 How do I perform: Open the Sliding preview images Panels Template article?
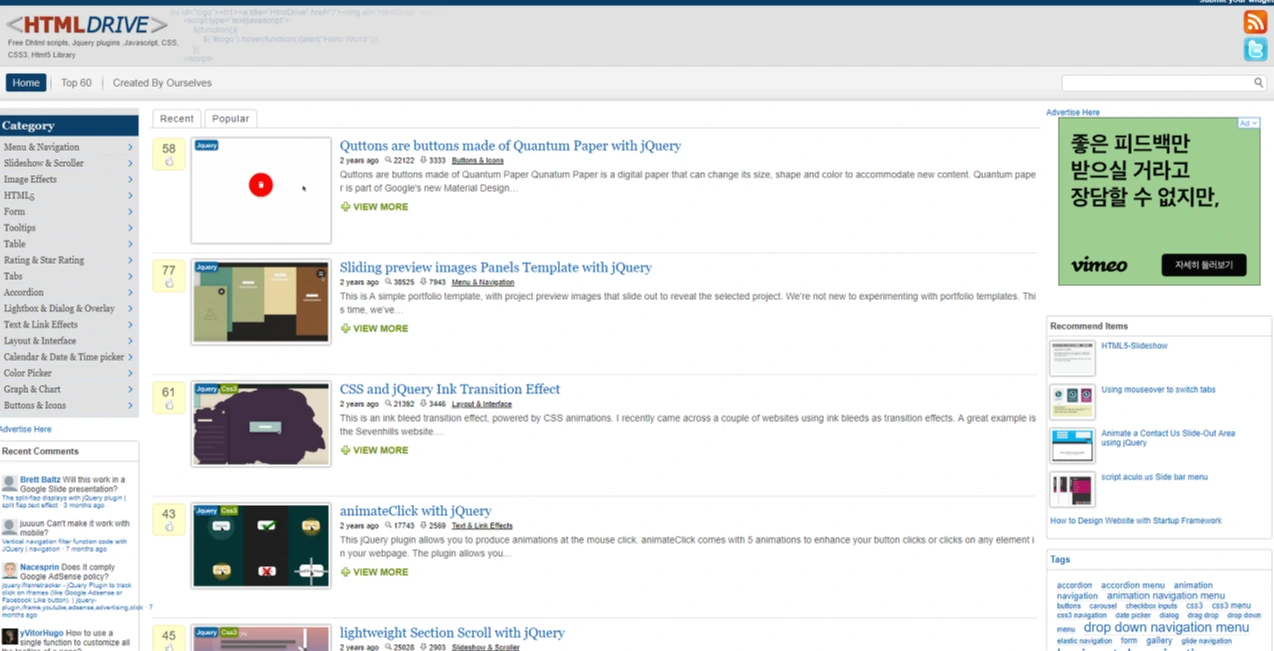tap(495, 268)
